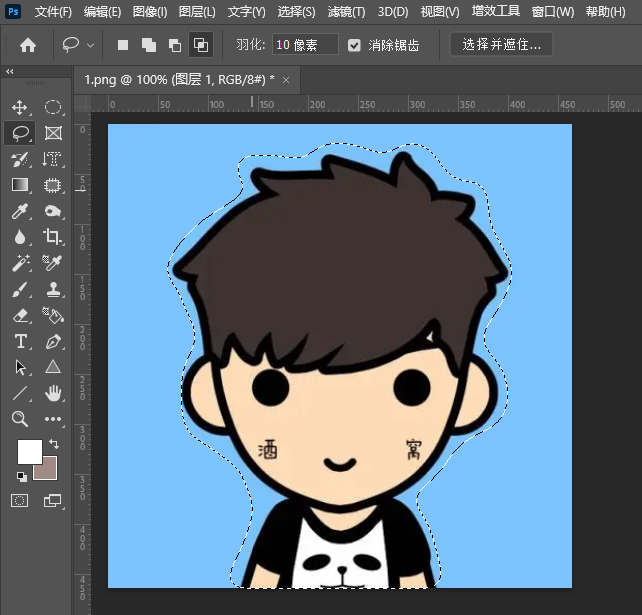The image size is (642, 615).
Task: Select the Magic Wand tool
Action: [x=20, y=263]
